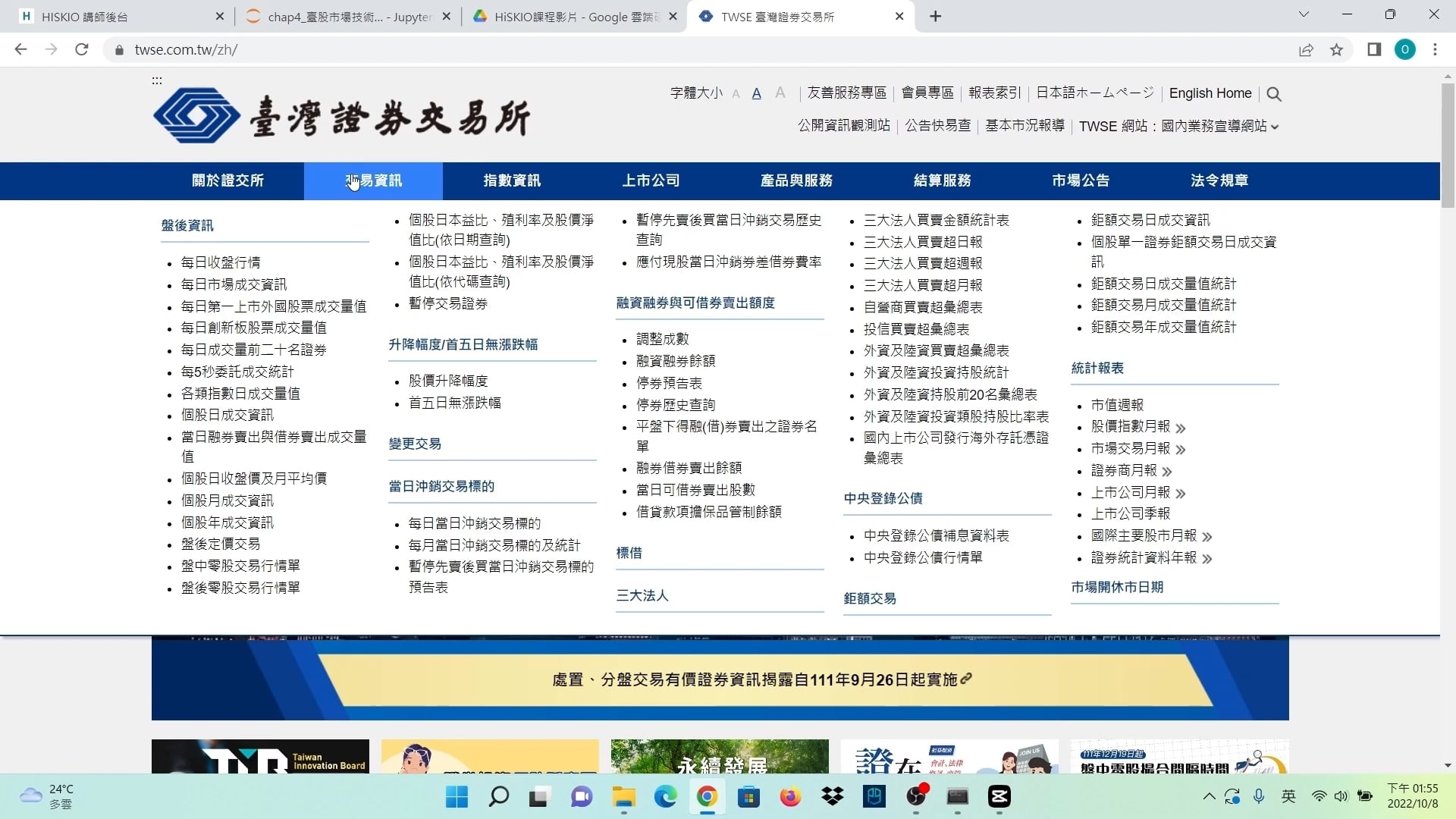Open the Chrome profile avatar icon
This screenshot has width=1456, height=819.
[x=1405, y=49]
